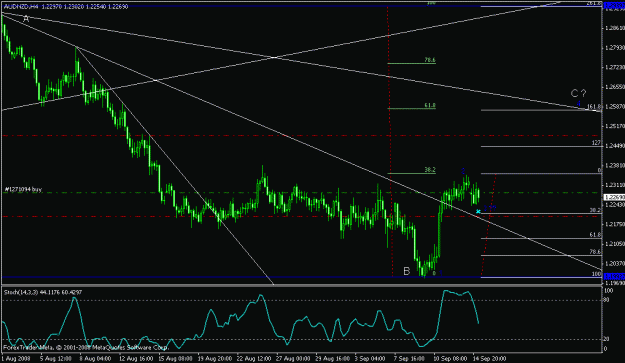Click the '12 Aug 16:00' time label
The height and width of the screenshot is (363, 625).
click(136, 359)
